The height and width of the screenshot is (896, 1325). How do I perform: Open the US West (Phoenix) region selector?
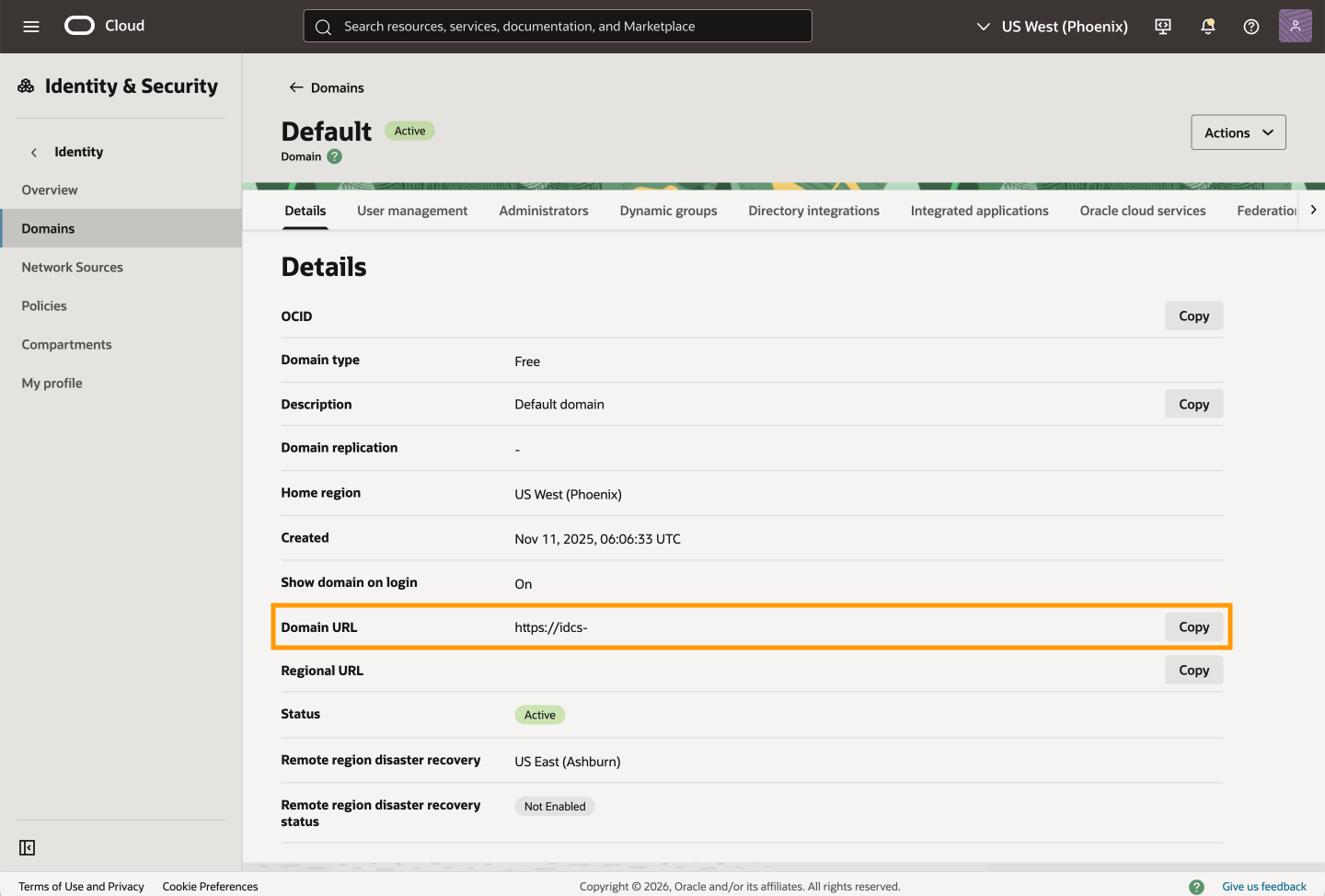click(x=1052, y=27)
